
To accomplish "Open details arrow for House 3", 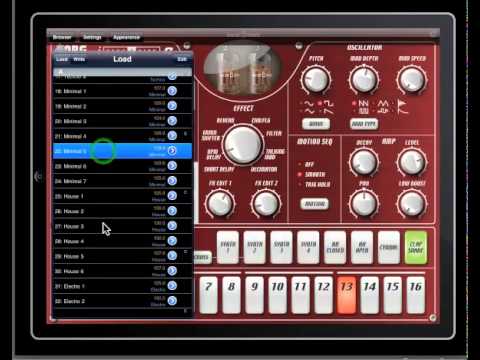I will (x=172, y=226).
